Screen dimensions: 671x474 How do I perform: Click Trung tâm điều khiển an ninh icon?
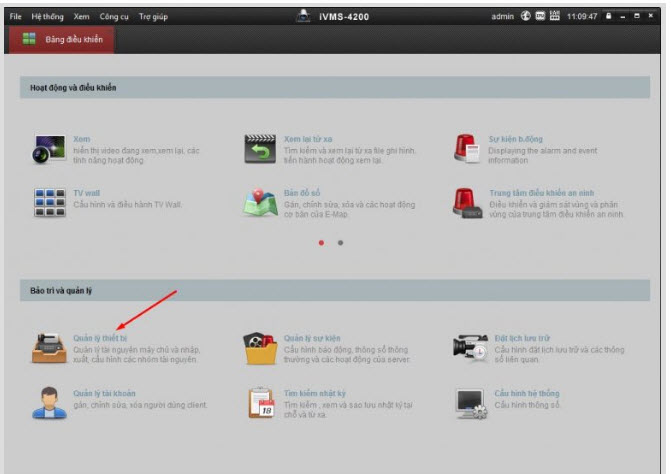coord(467,202)
